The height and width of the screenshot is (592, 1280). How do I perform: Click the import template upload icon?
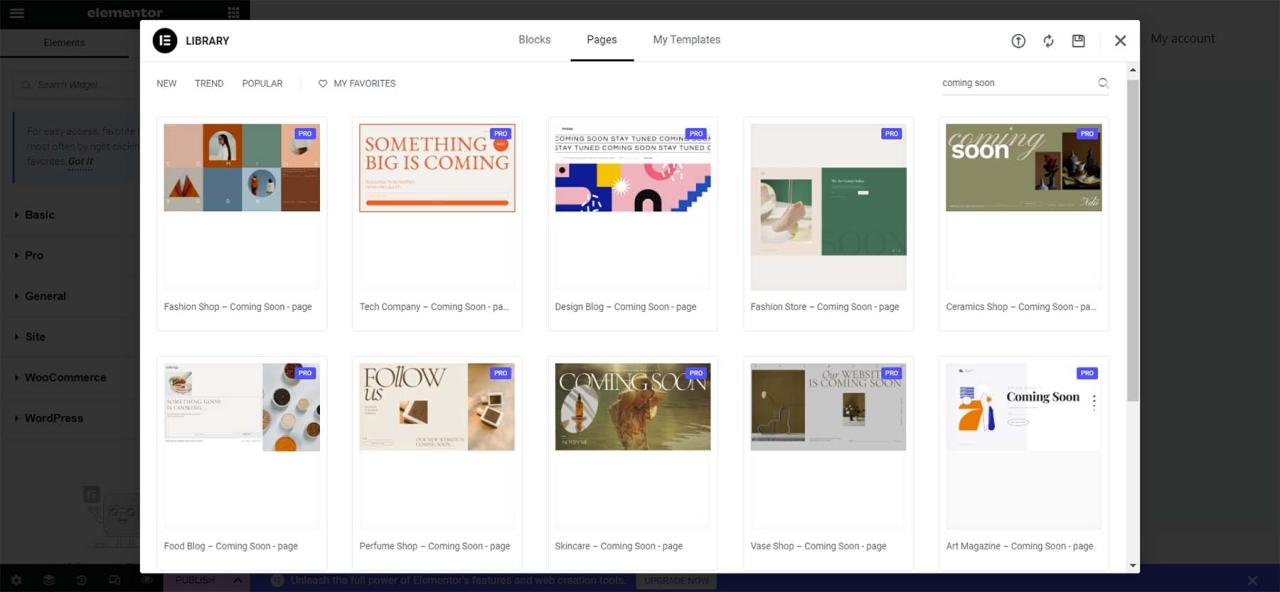(x=1018, y=41)
